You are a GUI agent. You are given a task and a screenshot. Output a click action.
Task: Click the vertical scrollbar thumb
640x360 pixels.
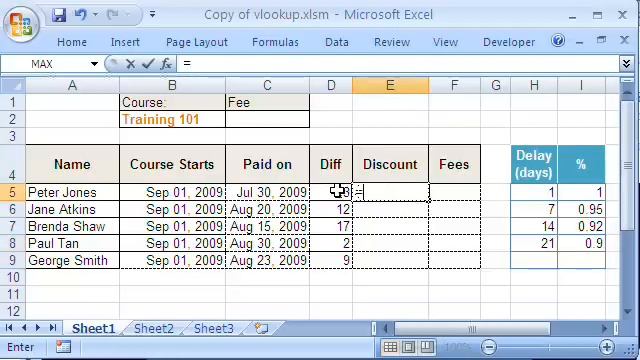pyautogui.click(x=628, y=165)
